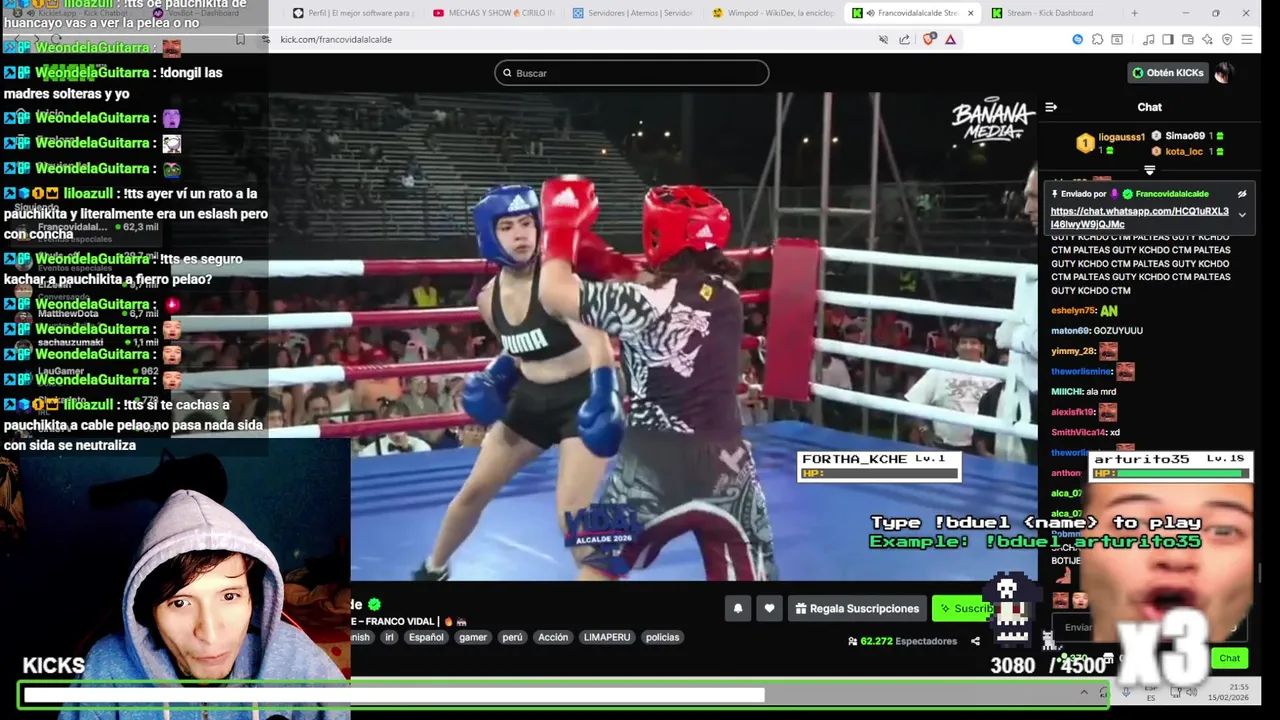Click username eshelyn75 in chat
1280x720 pixels.
[1074, 311]
